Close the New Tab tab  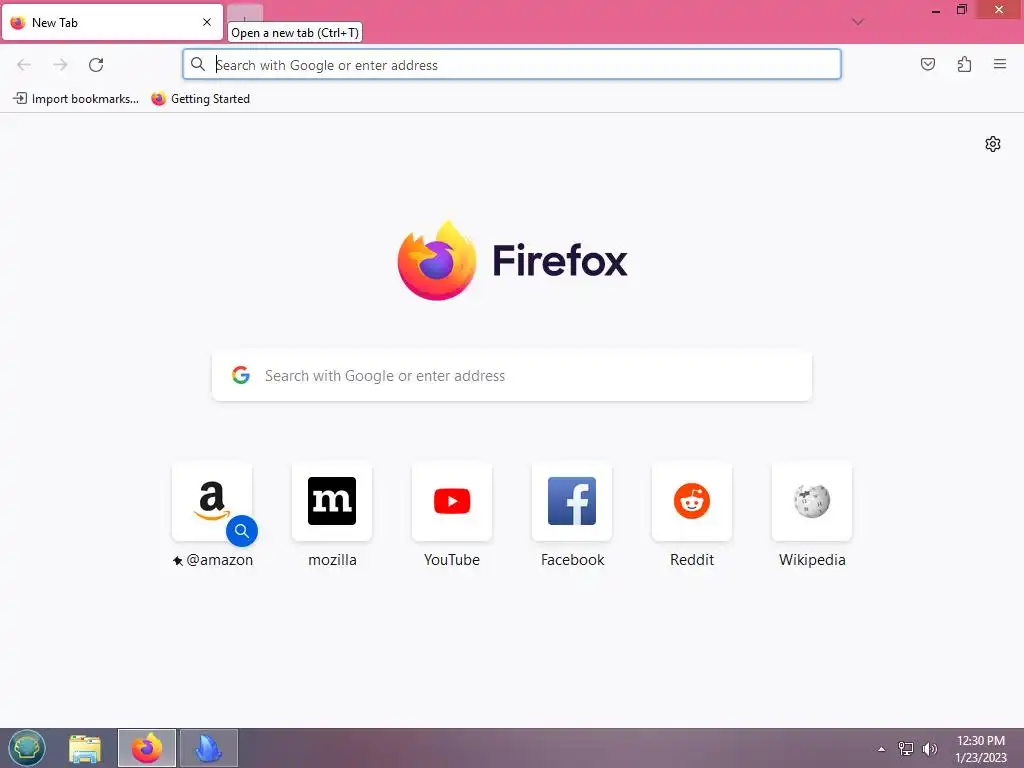pyautogui.click(x=207, y=22)
